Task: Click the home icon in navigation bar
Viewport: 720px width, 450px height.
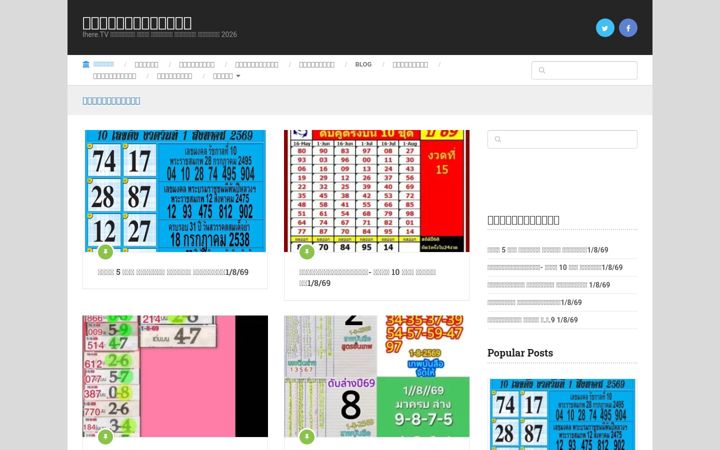Action: tap(86, 64)
